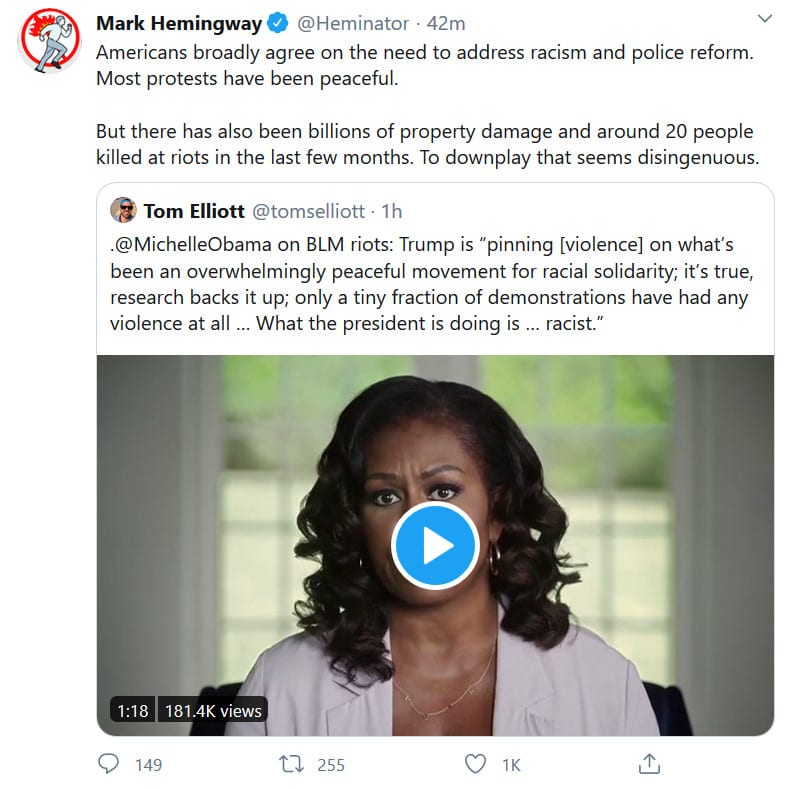Play the embedded video
Image resolution: width=792 pixels, height=789 pixels.
[x=435, y=545]
